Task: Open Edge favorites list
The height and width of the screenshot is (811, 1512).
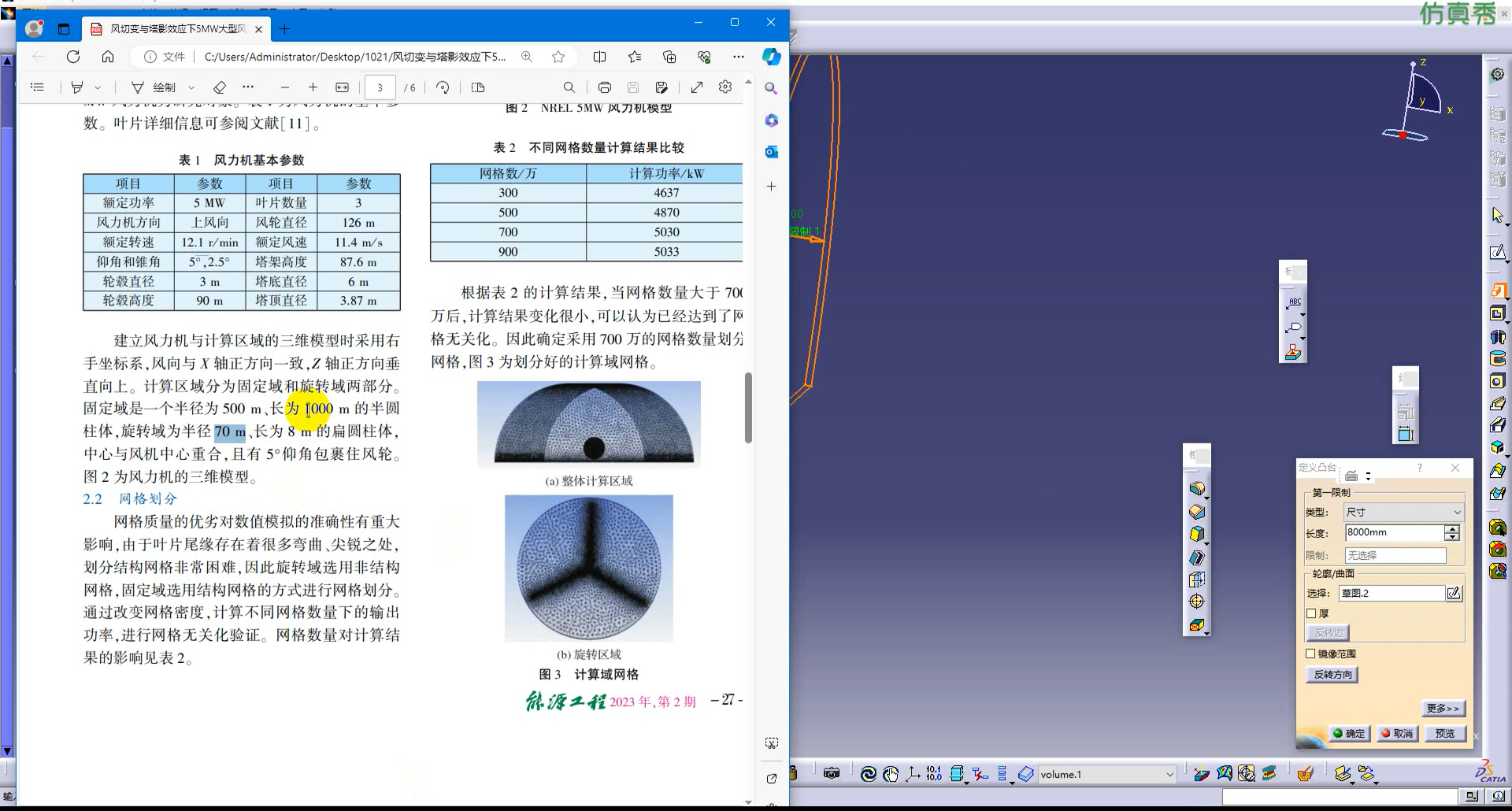Action: coord(635,57)
